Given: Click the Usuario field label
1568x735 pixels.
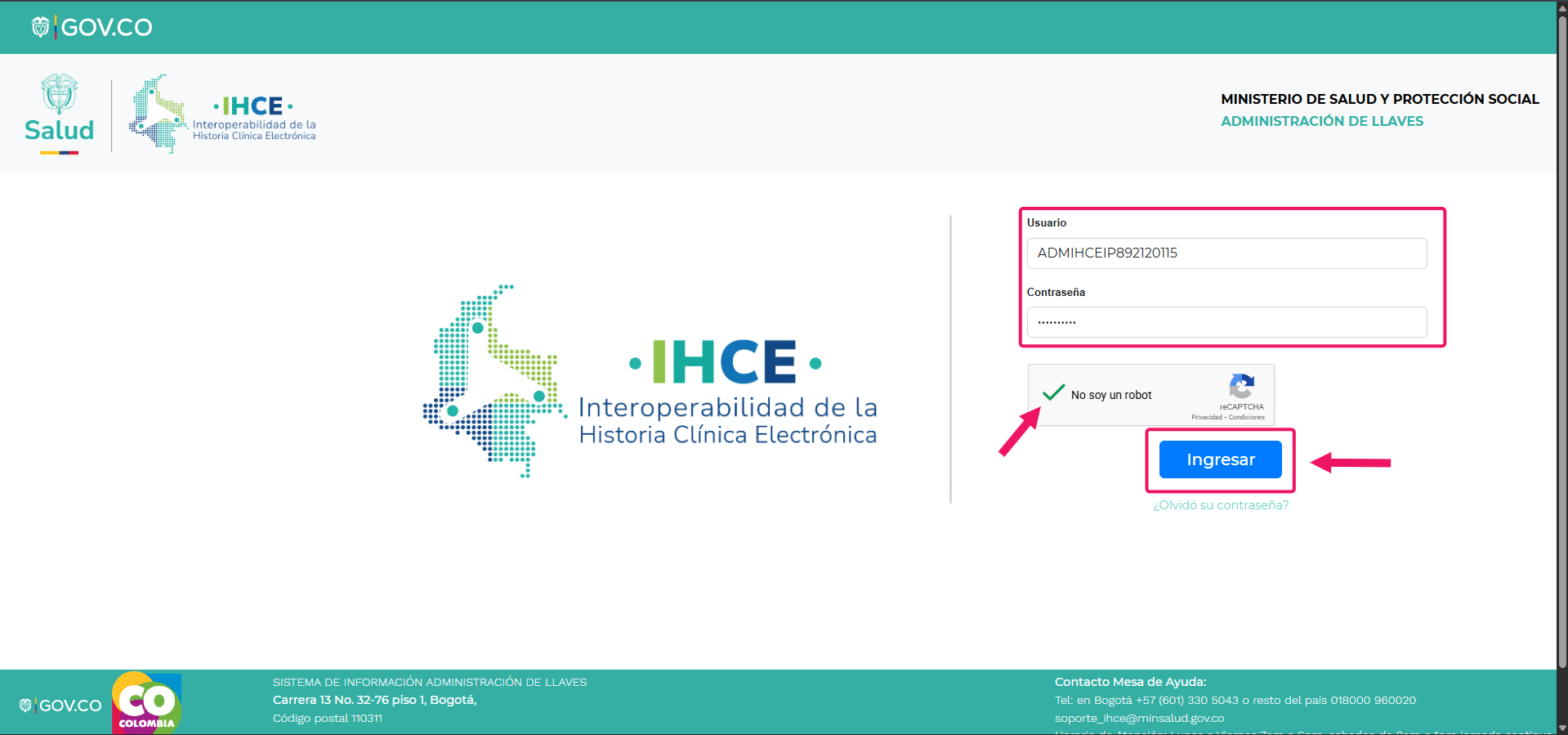Looking at the screenshot, I should [1047, 222].
